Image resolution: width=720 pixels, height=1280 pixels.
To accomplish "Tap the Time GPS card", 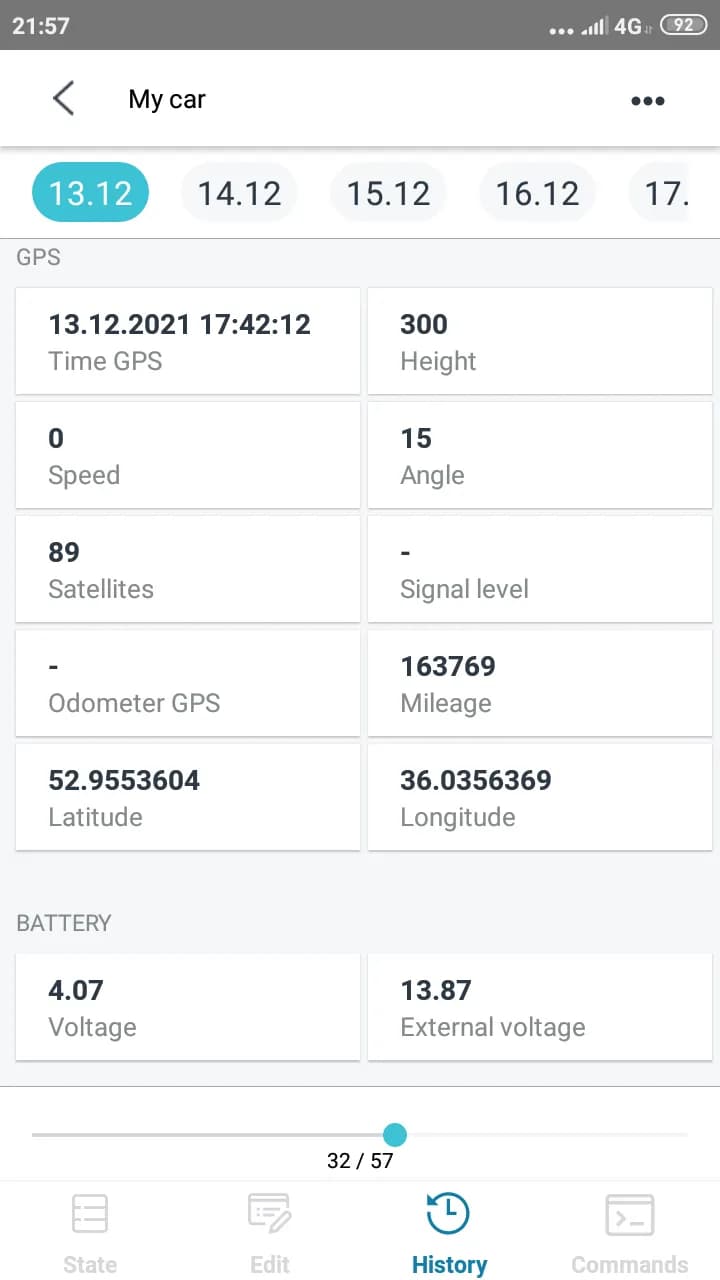I will coord(188,341).
